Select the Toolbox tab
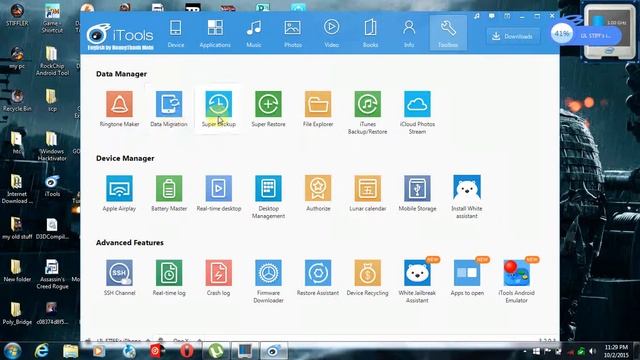Viewport: 640px width, 360px height. point(448,33)
